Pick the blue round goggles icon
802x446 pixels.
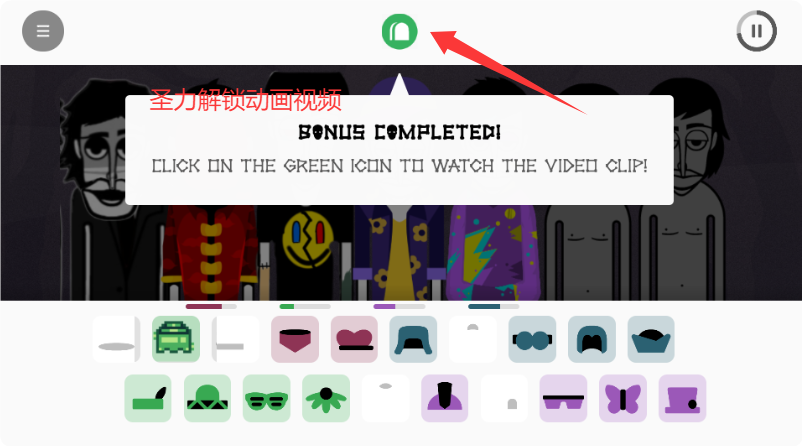tap(532, 339)
